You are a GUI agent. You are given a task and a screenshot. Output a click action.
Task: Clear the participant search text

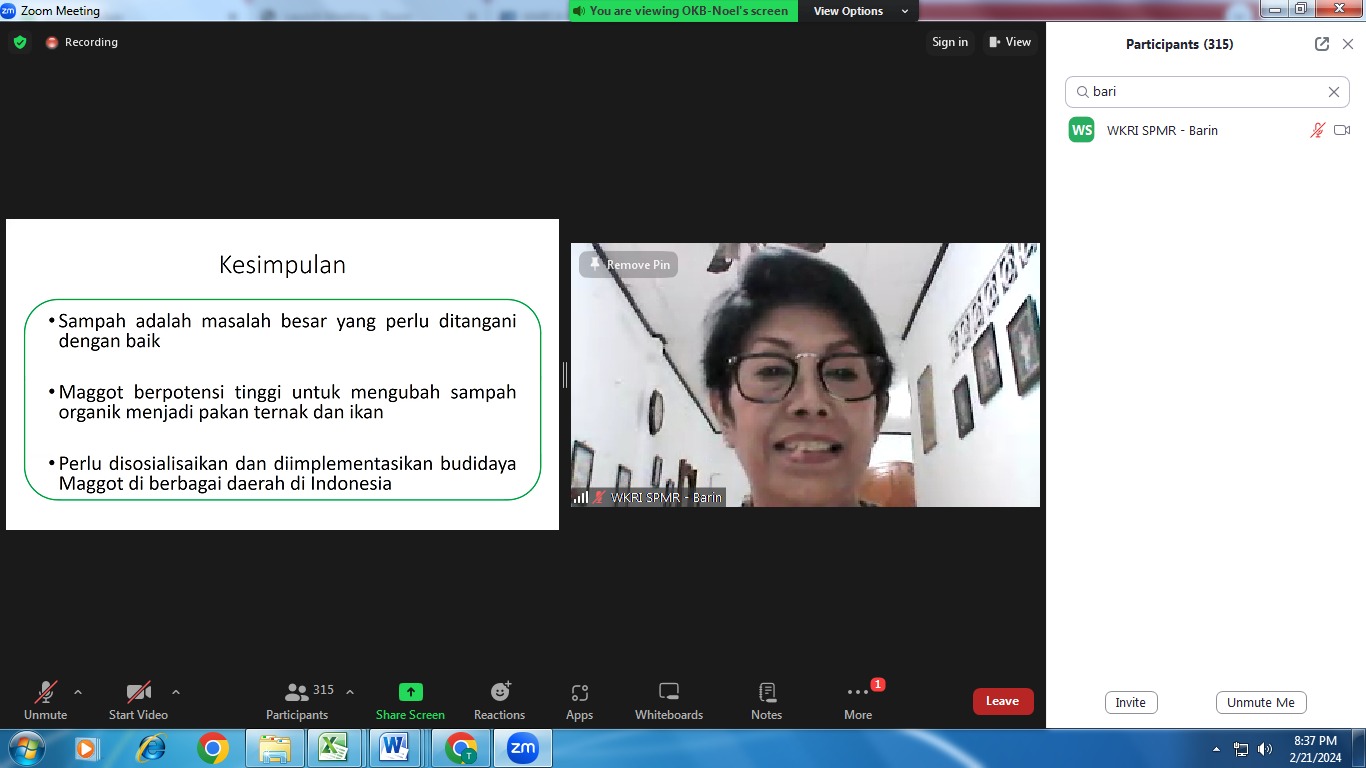click(x=1333, y=92)
